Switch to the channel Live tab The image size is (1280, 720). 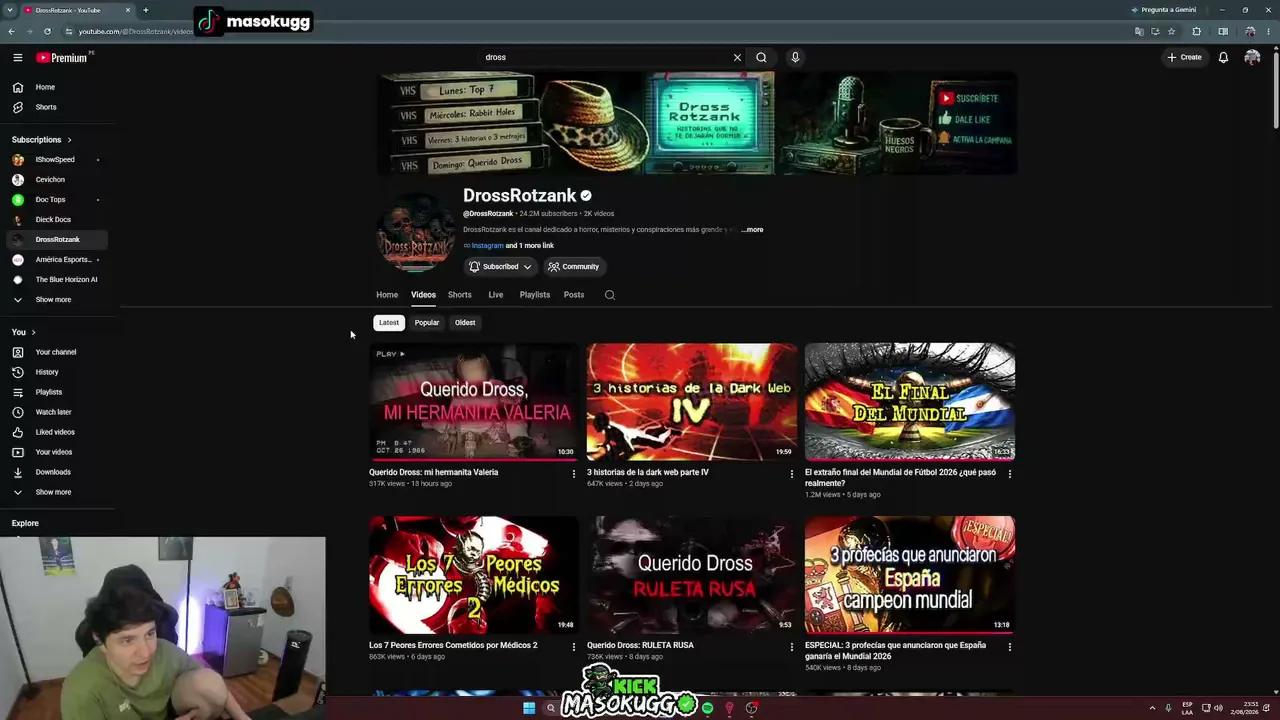point(496,295)
